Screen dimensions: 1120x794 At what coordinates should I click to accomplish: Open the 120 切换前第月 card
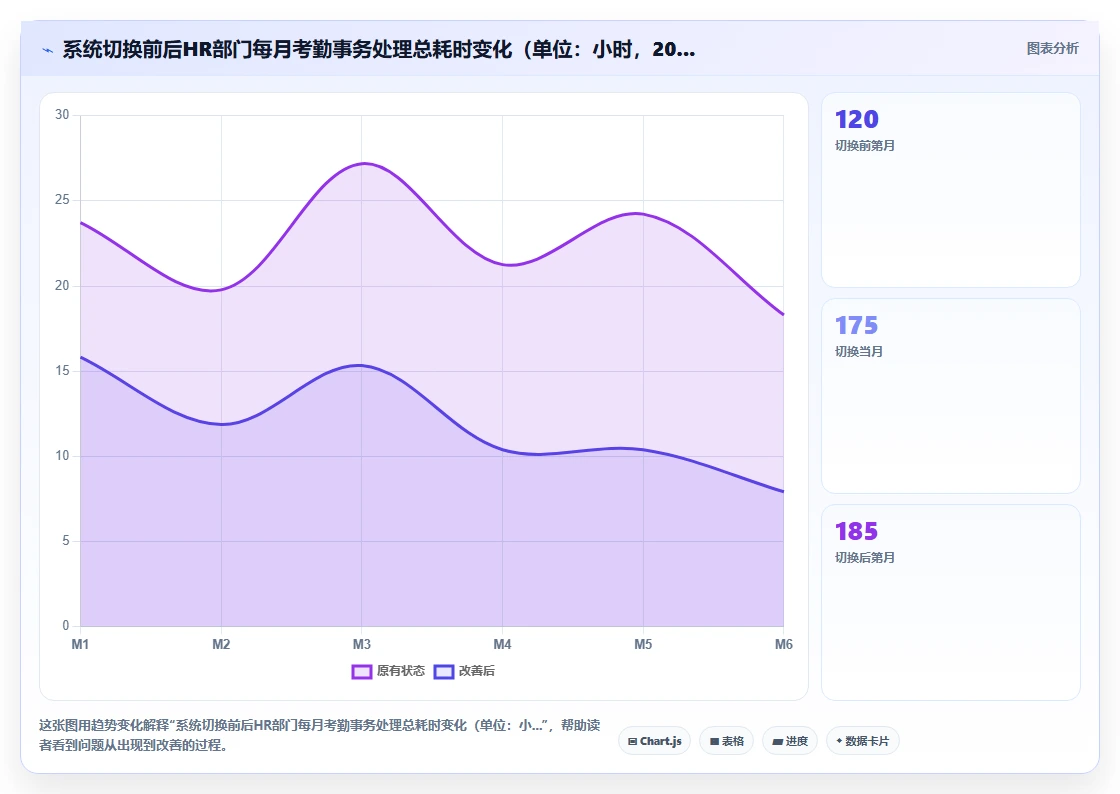(x=951, y=190)
